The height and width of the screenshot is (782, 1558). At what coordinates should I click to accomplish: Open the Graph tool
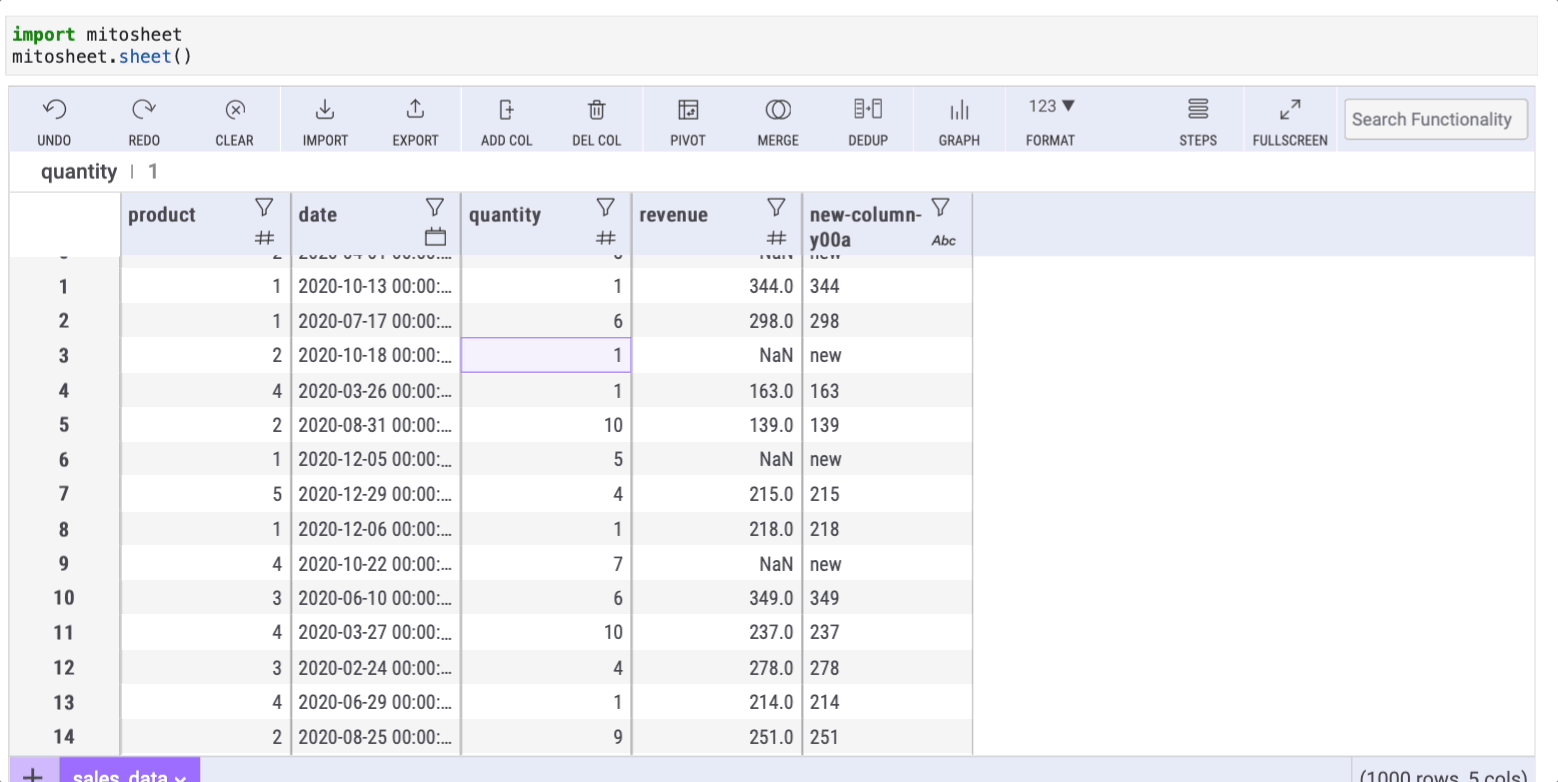(x=959, y=110)
